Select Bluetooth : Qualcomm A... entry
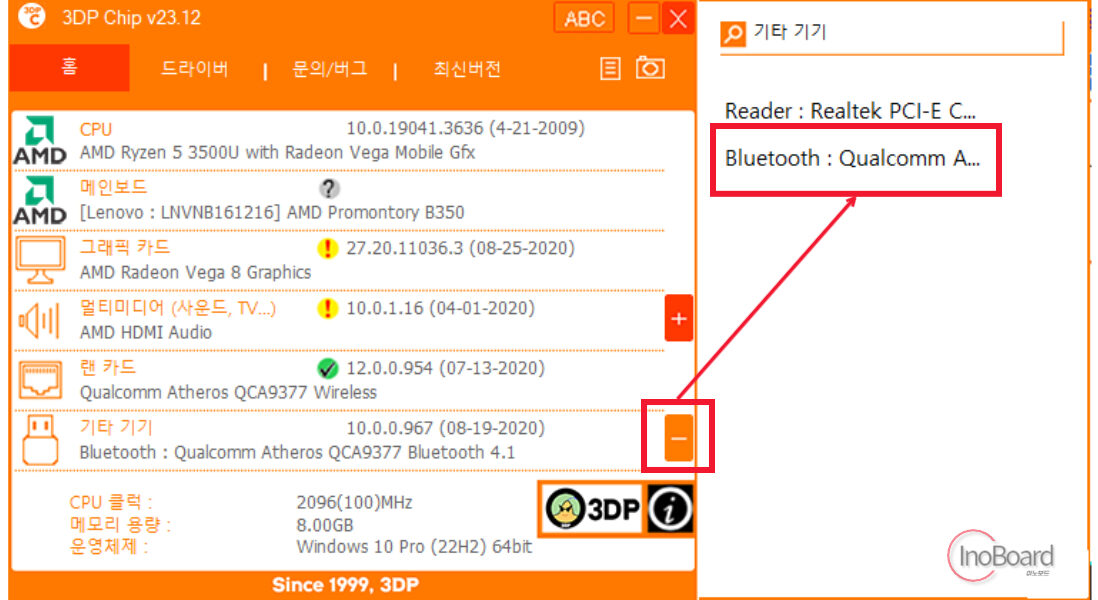Image resolution: width=1098 pixels, height=600 pixels. click(852, 158)
